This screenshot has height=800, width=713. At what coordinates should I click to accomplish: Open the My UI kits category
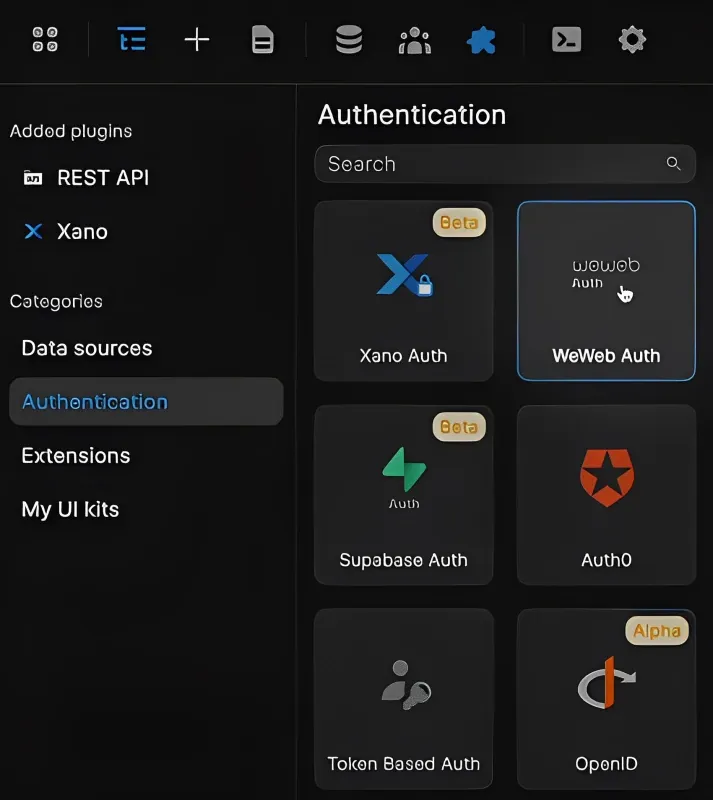pyautogui.click(x=70, y=509)
